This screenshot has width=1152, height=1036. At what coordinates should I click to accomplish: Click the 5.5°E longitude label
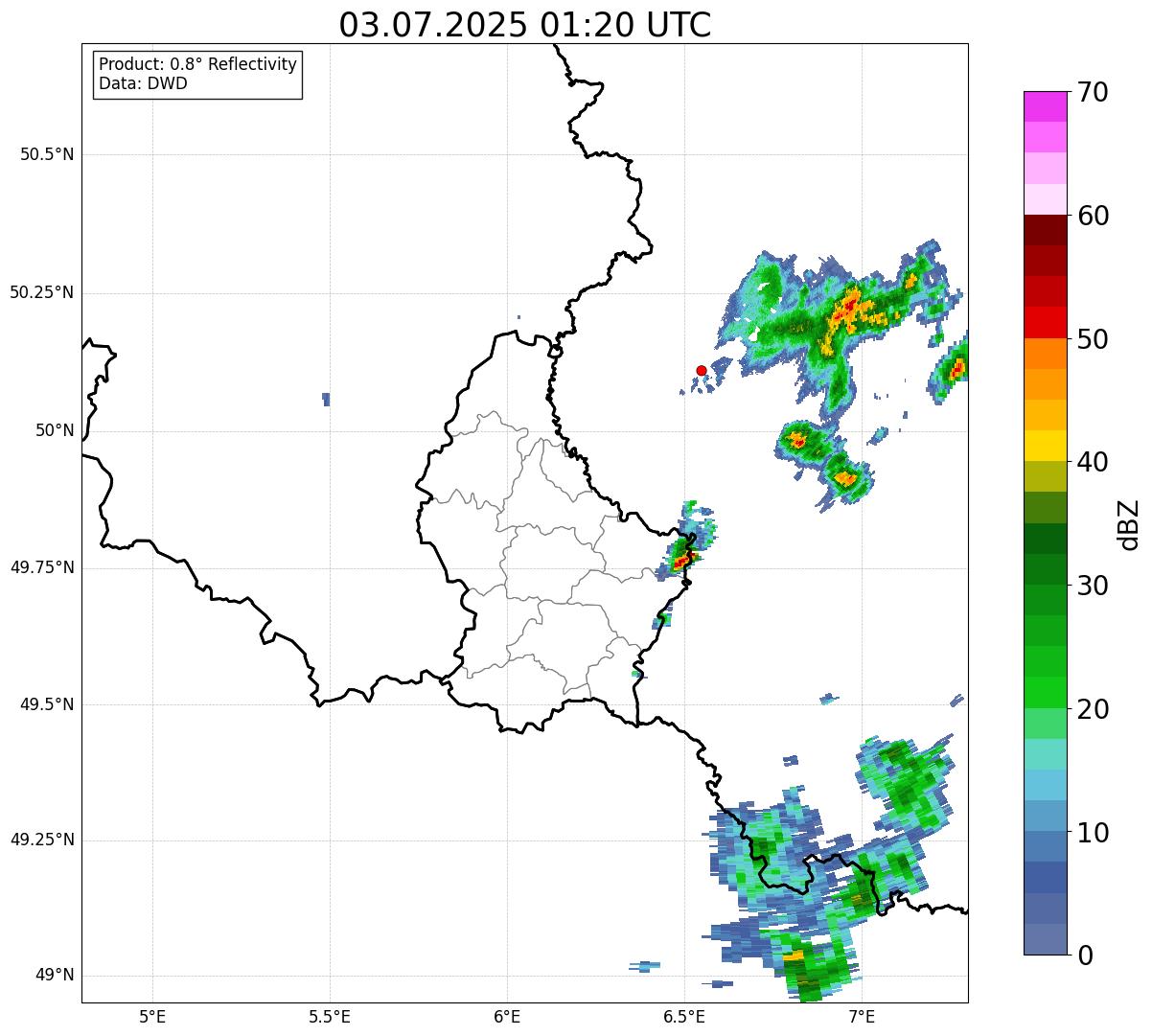tap(330, 1016)
